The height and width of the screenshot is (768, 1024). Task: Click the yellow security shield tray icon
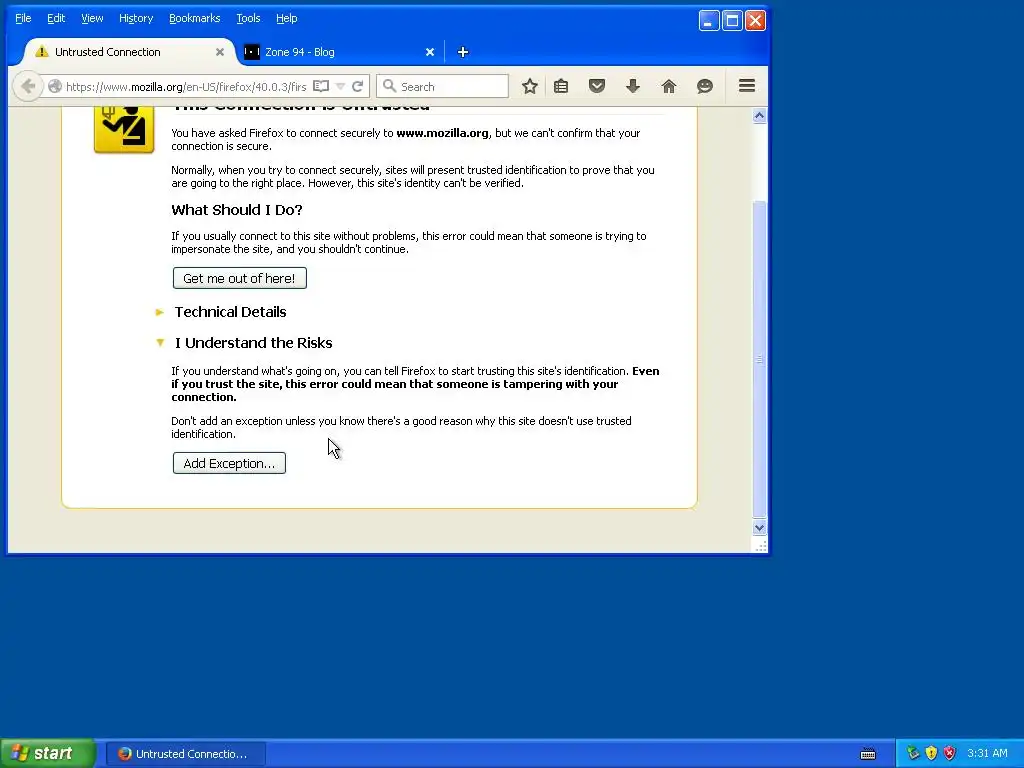(x=931, y=753)
